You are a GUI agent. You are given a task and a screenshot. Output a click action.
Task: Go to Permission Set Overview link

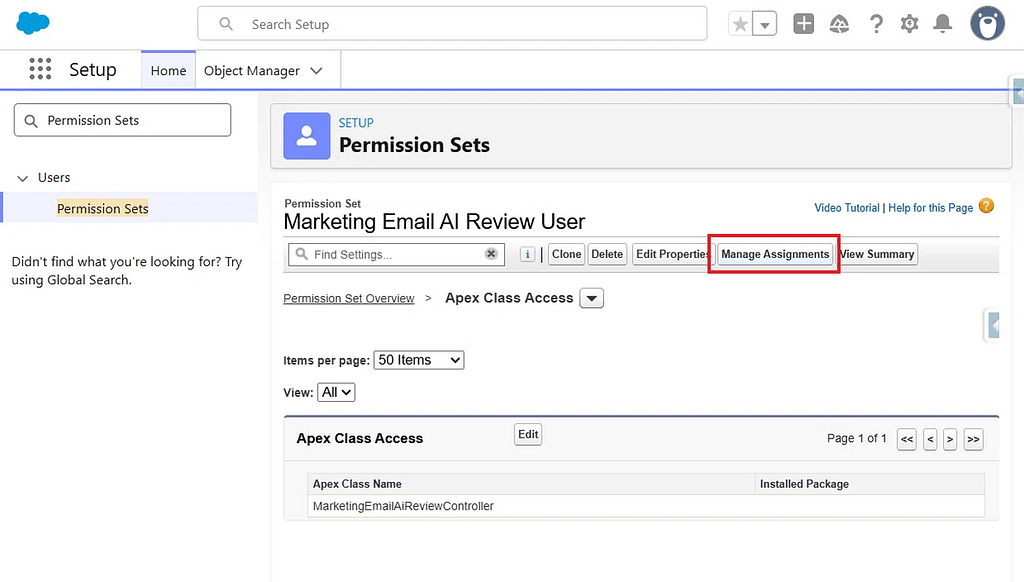[349, 299]
